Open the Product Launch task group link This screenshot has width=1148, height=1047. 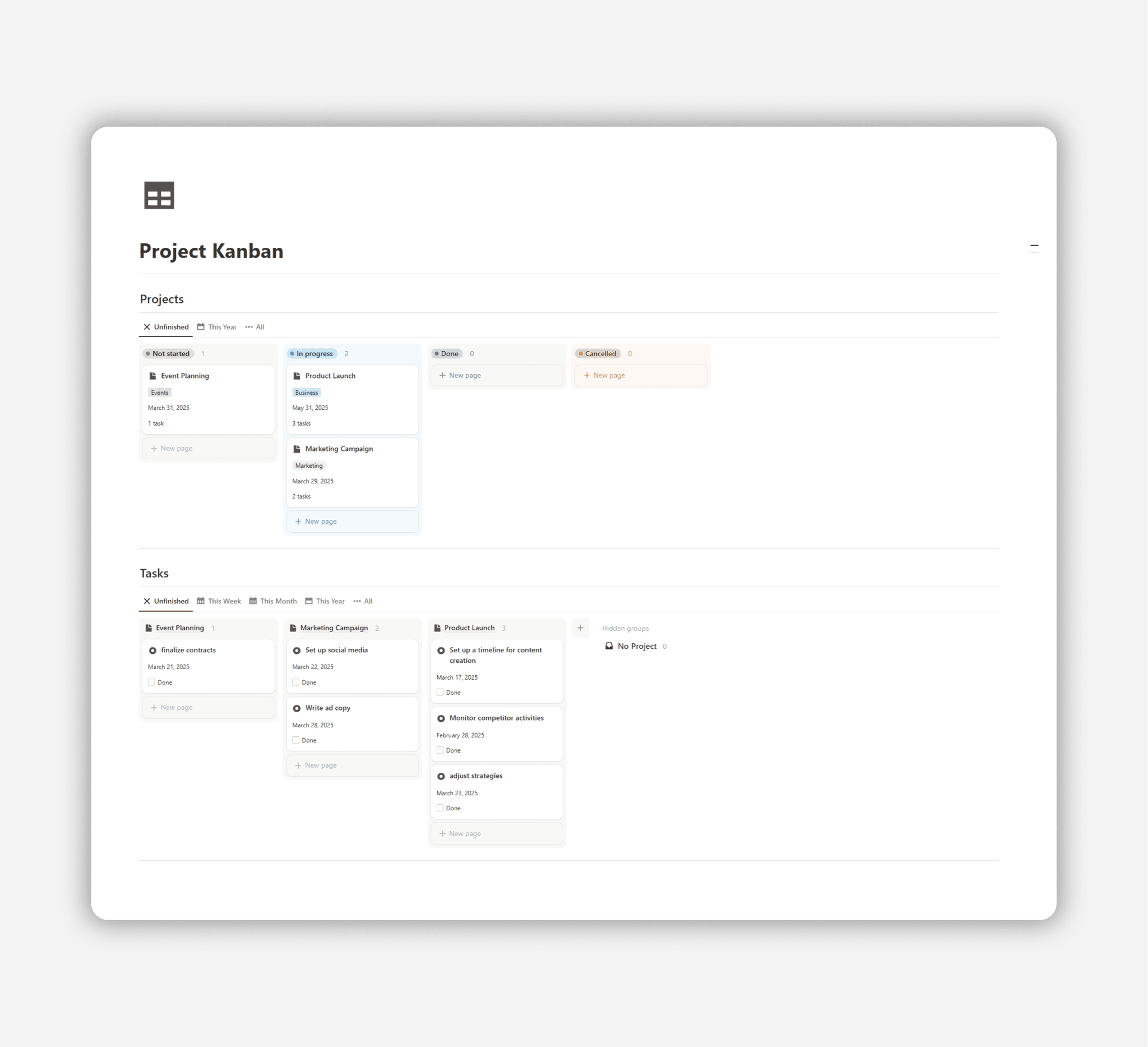tap(469, 628)
